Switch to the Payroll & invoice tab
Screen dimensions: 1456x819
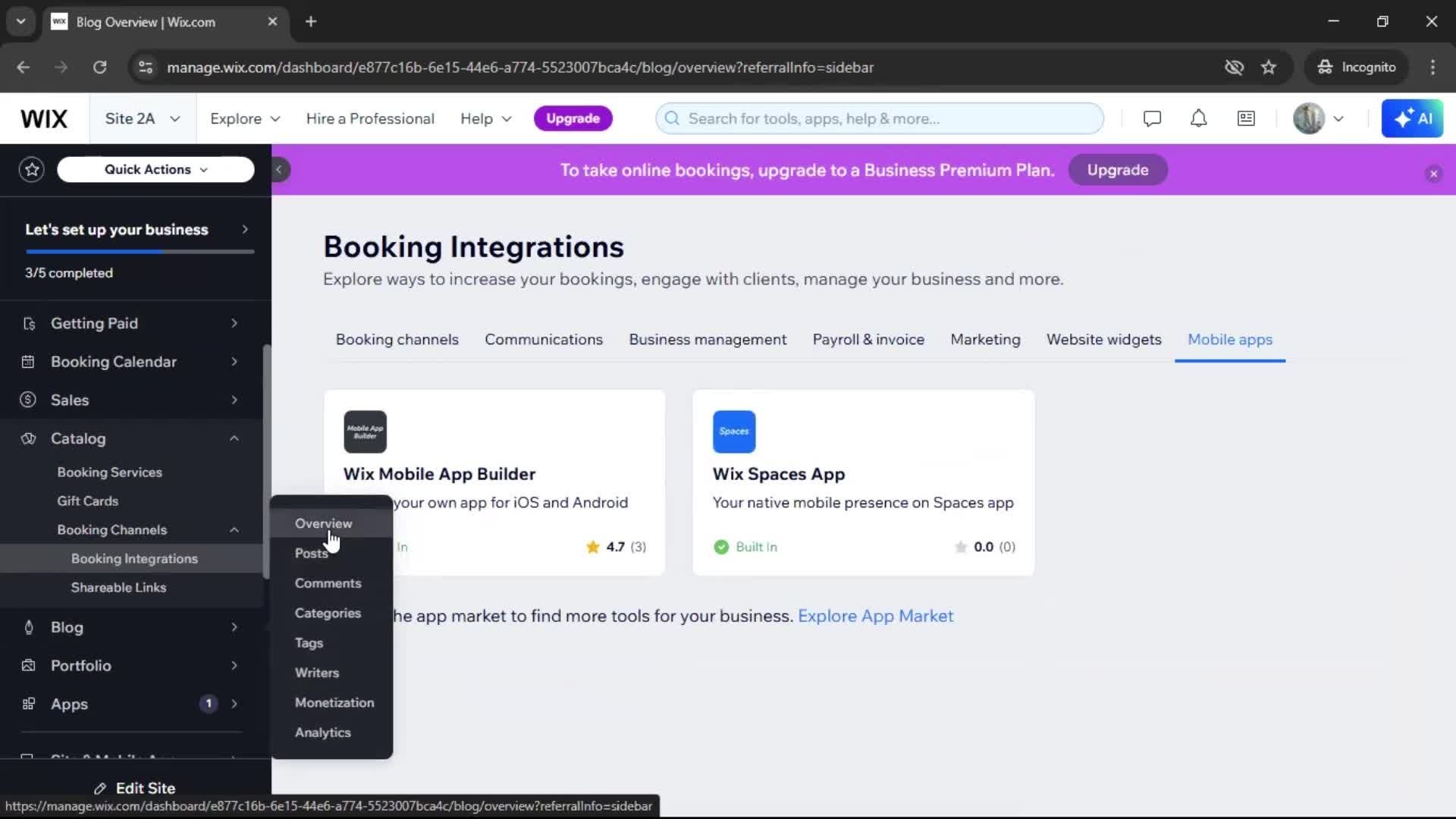868,340
